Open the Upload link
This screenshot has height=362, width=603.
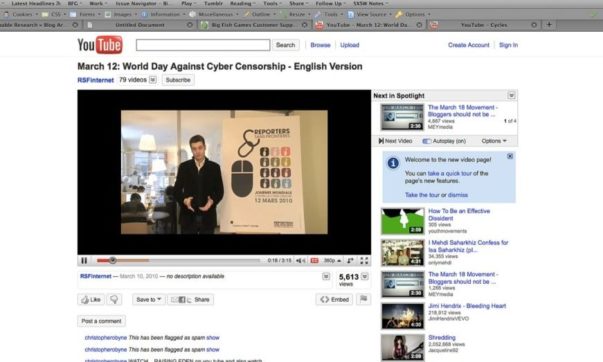click(350, 45)
